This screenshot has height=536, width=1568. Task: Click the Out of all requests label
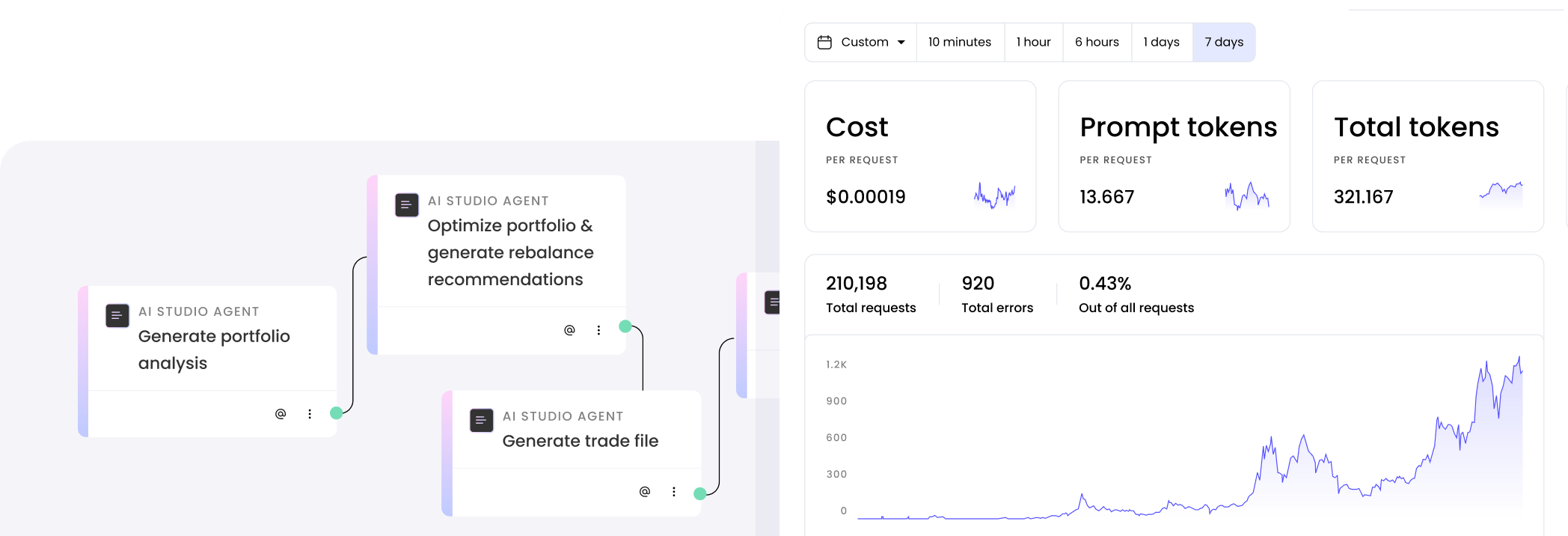tap(1136, 308)
